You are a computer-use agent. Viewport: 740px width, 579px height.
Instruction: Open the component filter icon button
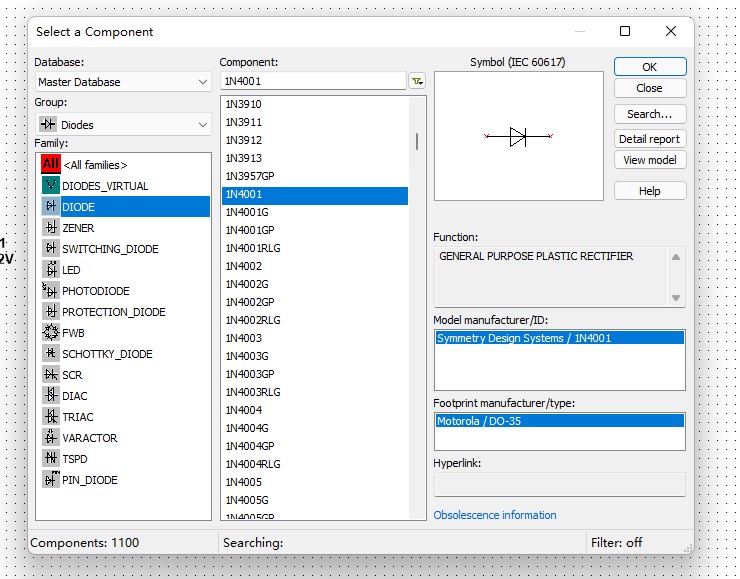coord(417,81)
